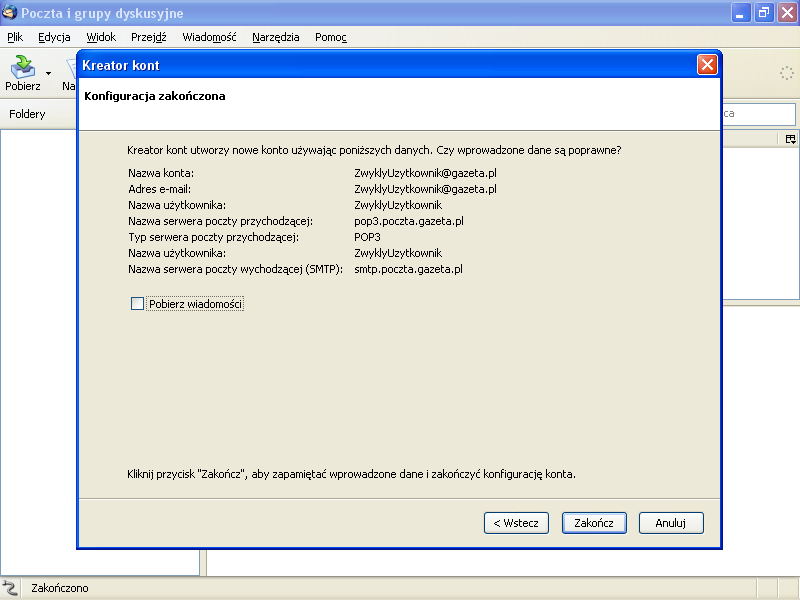Click the search field behind the dialog
This screenshot has height=600, width=800.
[x=759, y=114]
